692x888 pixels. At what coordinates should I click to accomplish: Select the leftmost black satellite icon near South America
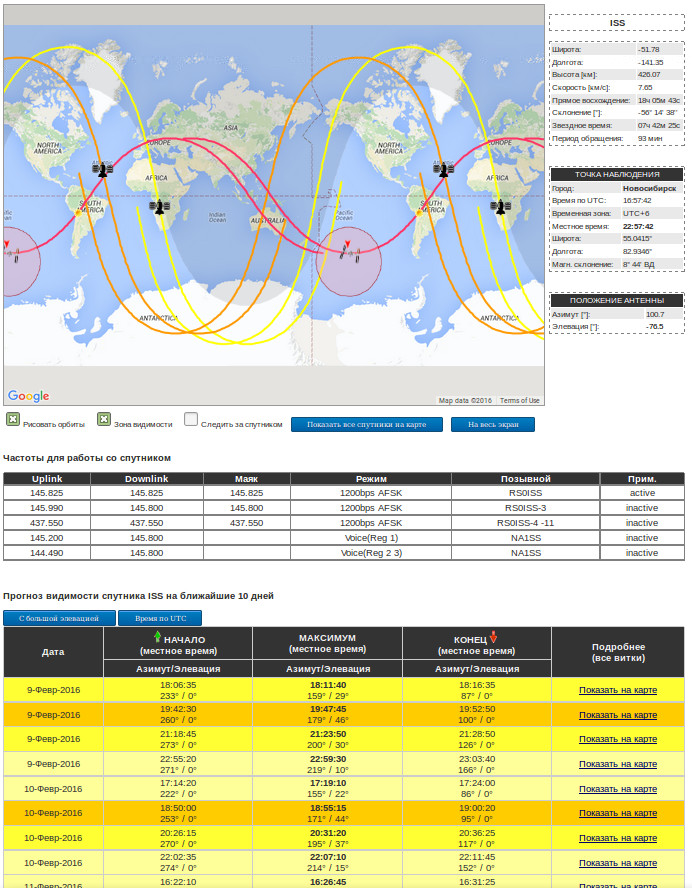102,169
